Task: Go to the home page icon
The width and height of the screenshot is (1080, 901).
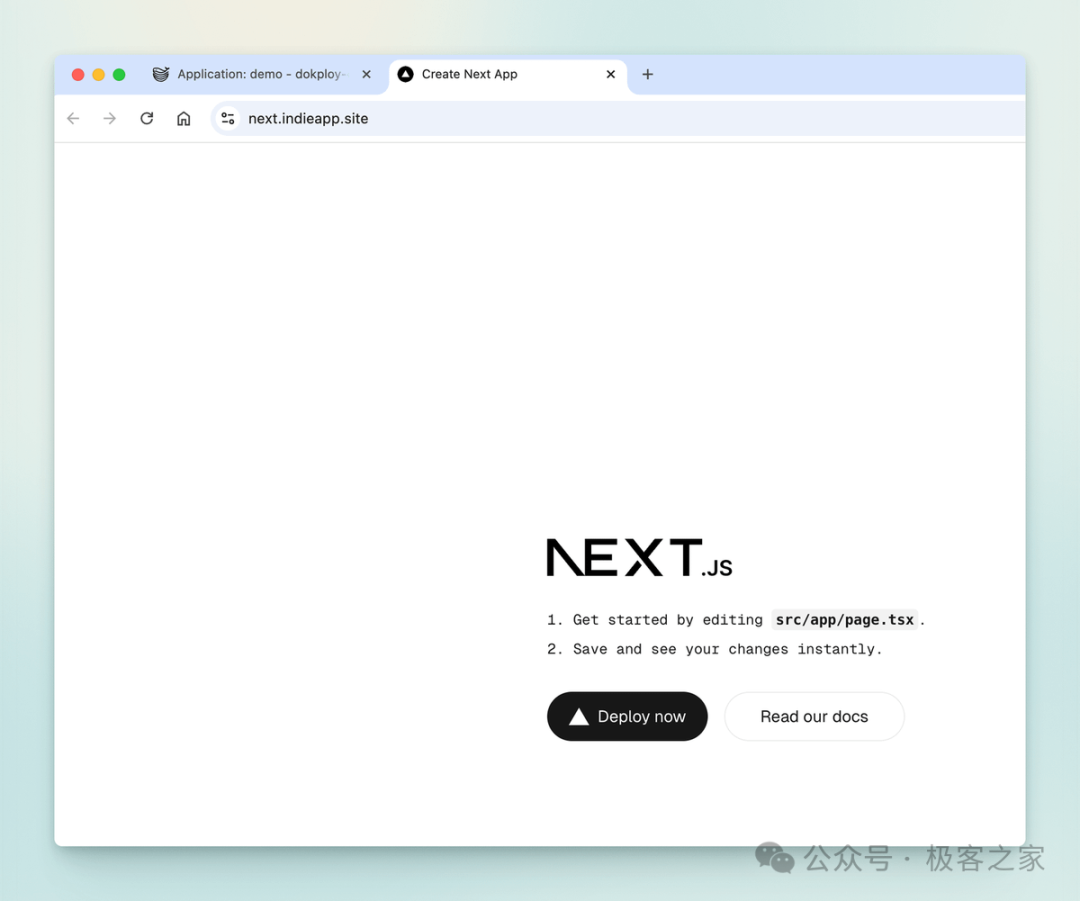Action: [183, 118]
